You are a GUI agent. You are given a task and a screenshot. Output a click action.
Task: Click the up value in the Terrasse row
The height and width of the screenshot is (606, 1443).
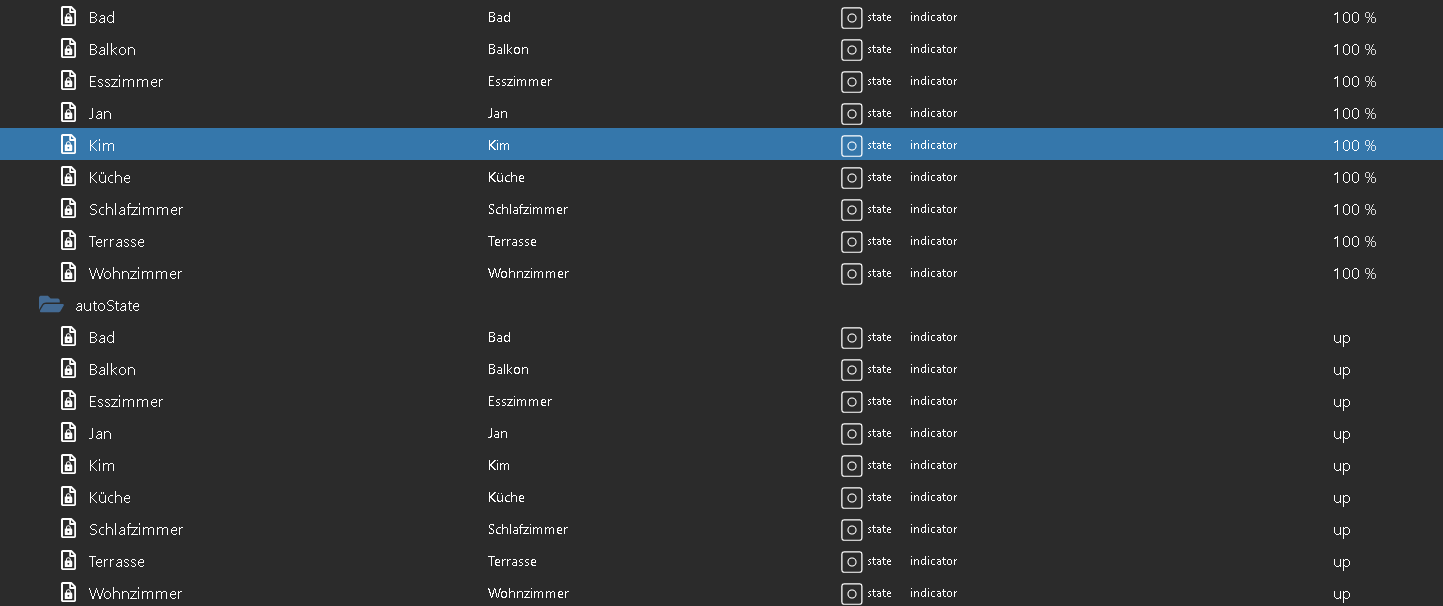click(1341, 561)
